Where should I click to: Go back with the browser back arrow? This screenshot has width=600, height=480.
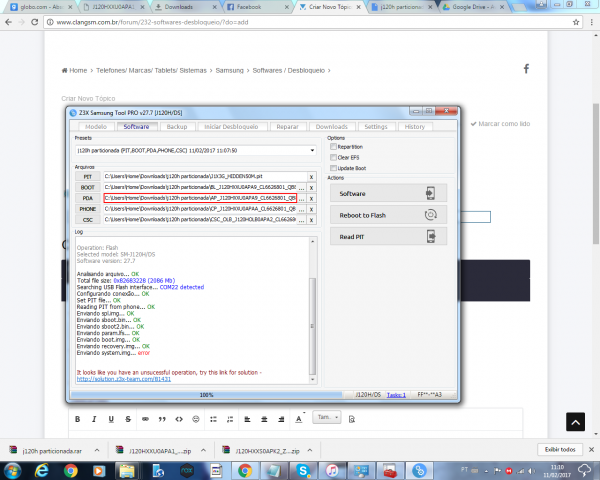(x=8, y=22)
